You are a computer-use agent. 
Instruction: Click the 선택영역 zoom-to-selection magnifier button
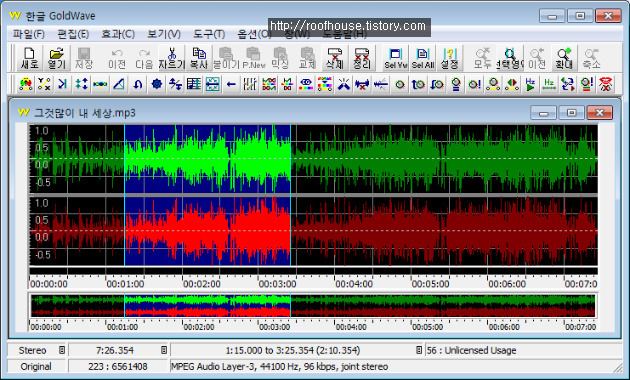(x=510, y=58)
